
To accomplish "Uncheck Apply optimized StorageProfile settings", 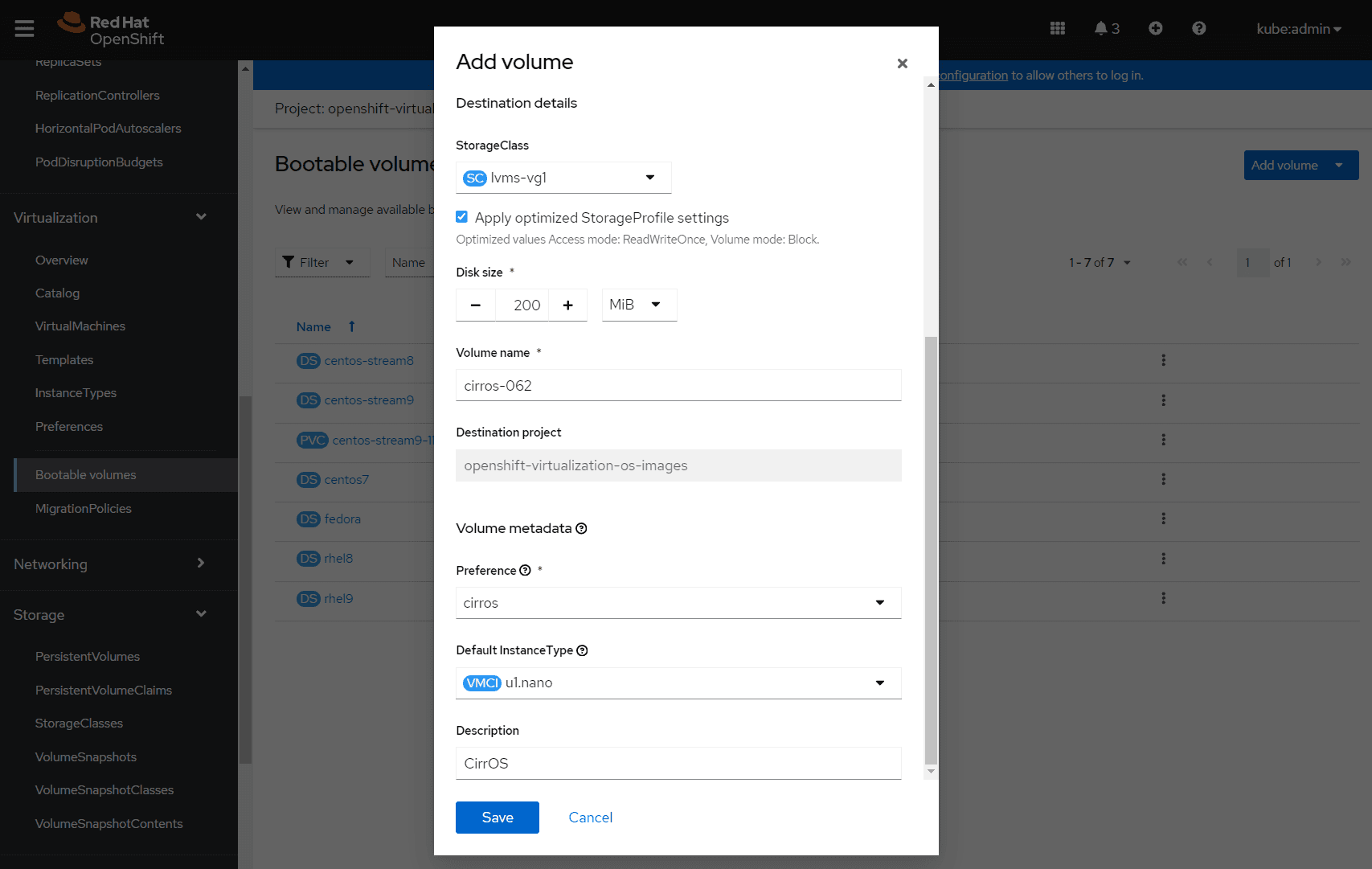I will tap(461, 216).
